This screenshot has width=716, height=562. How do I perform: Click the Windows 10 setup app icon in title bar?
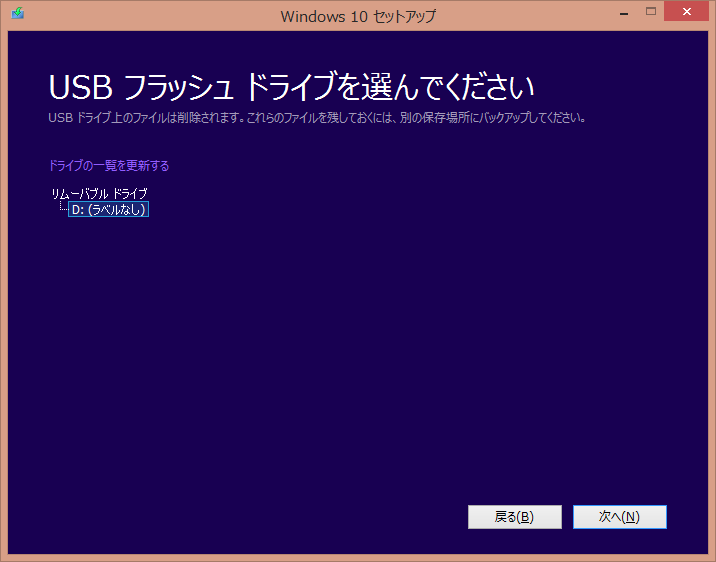coord(17,13)
